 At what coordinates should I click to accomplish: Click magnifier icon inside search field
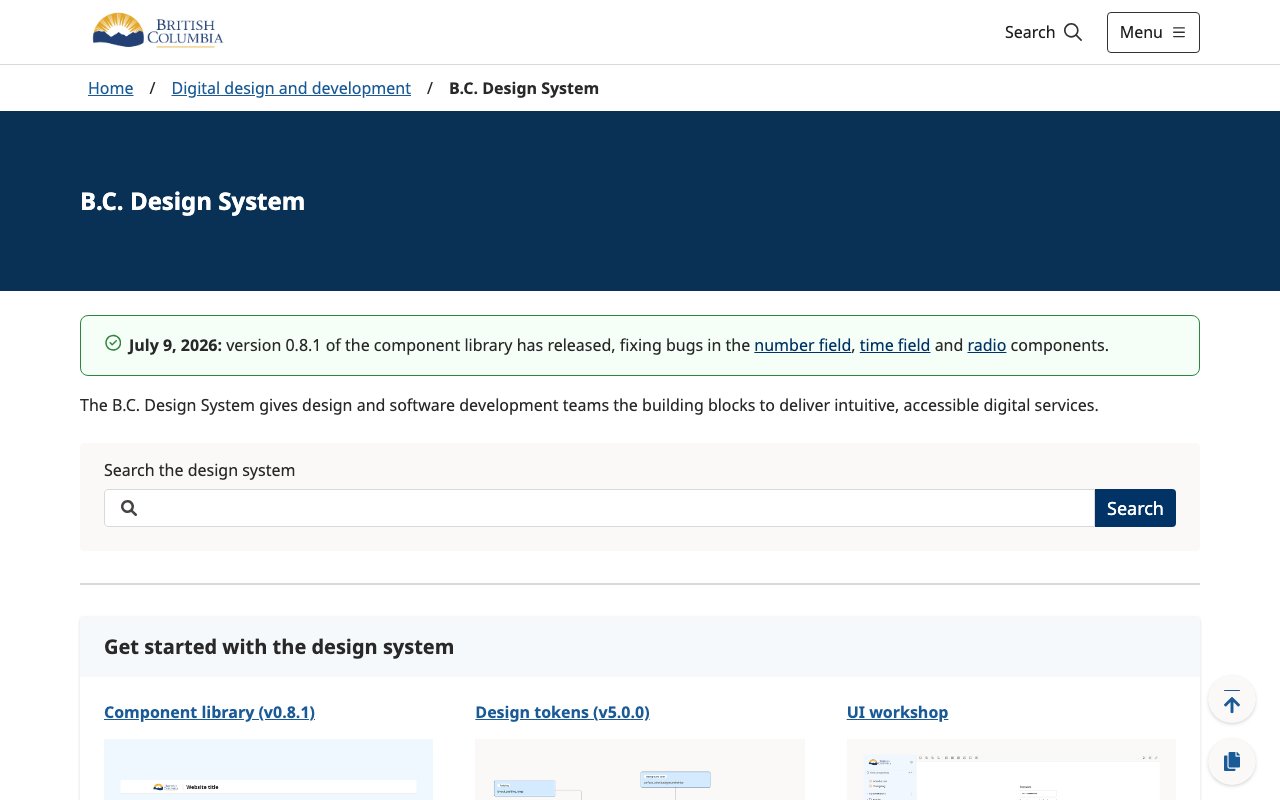[129, 508]
